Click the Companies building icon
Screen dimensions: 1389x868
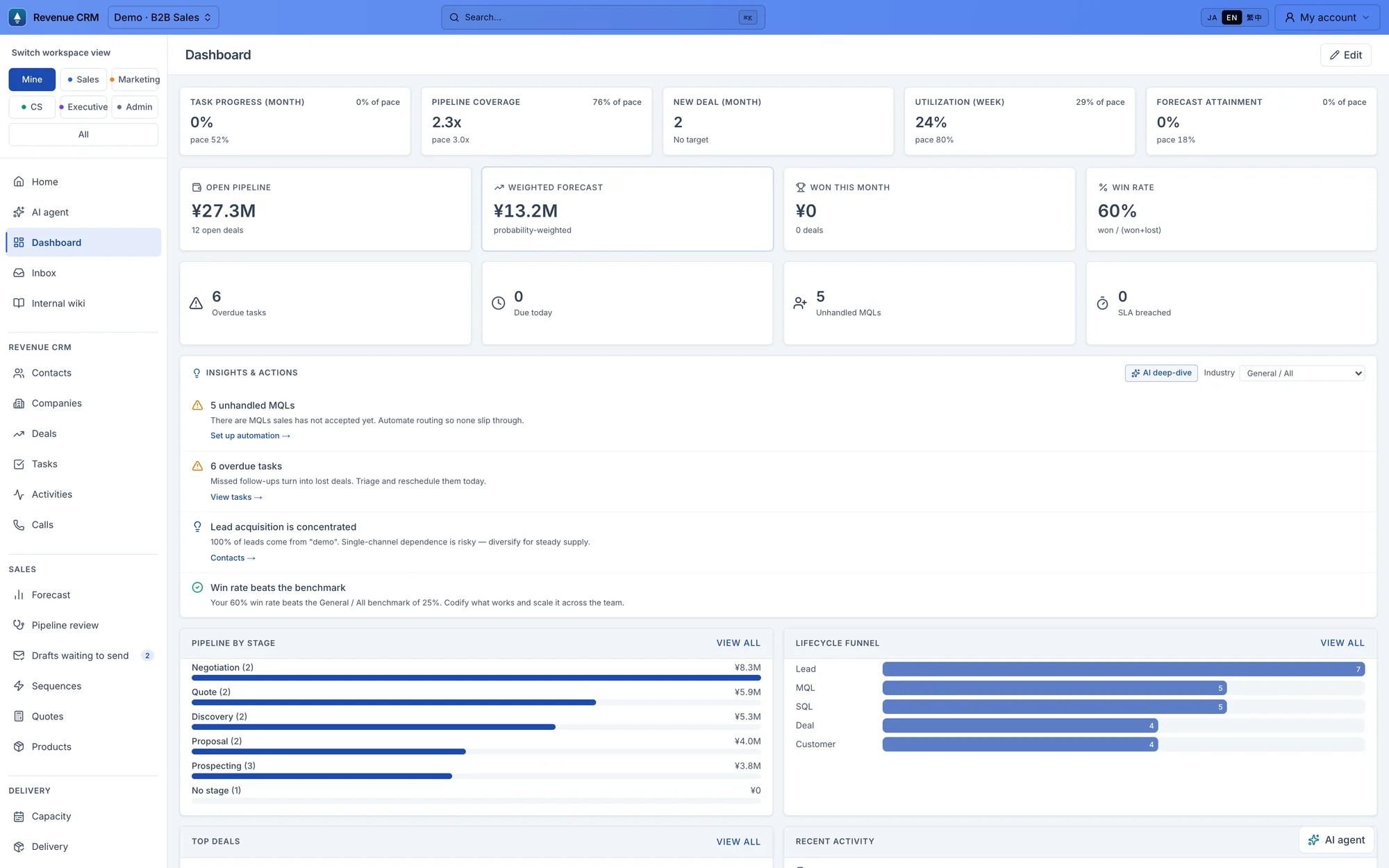pos(19,403)
